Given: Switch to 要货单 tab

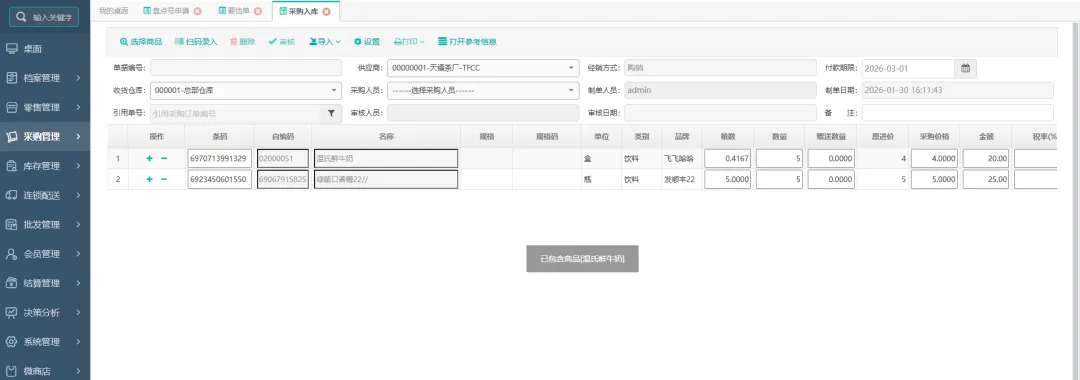Looking at the screenshot, I should (x=233, y=11).
